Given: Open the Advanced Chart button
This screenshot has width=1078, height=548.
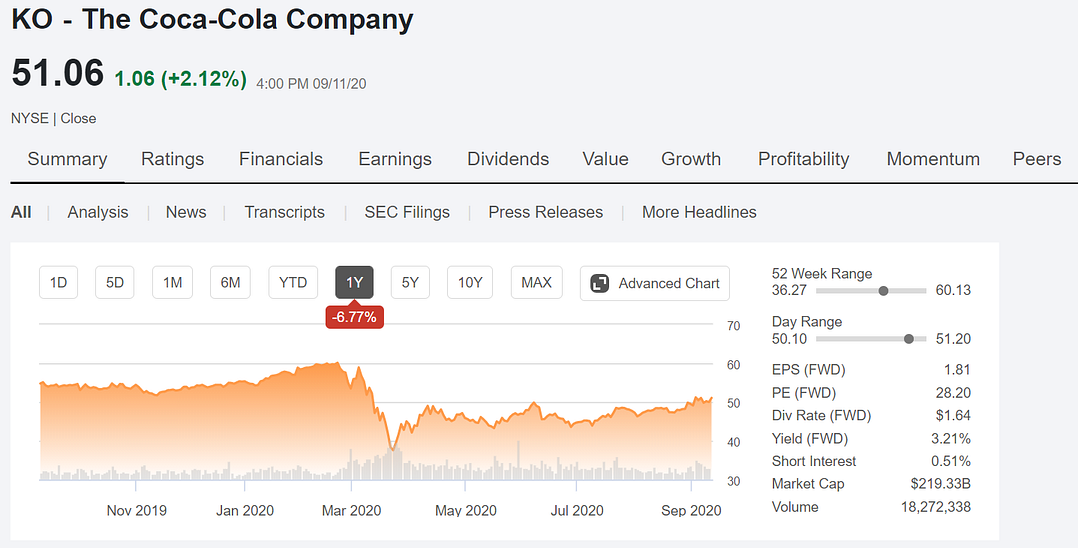Looking at the screenshot, I should (x=654, y=283).
